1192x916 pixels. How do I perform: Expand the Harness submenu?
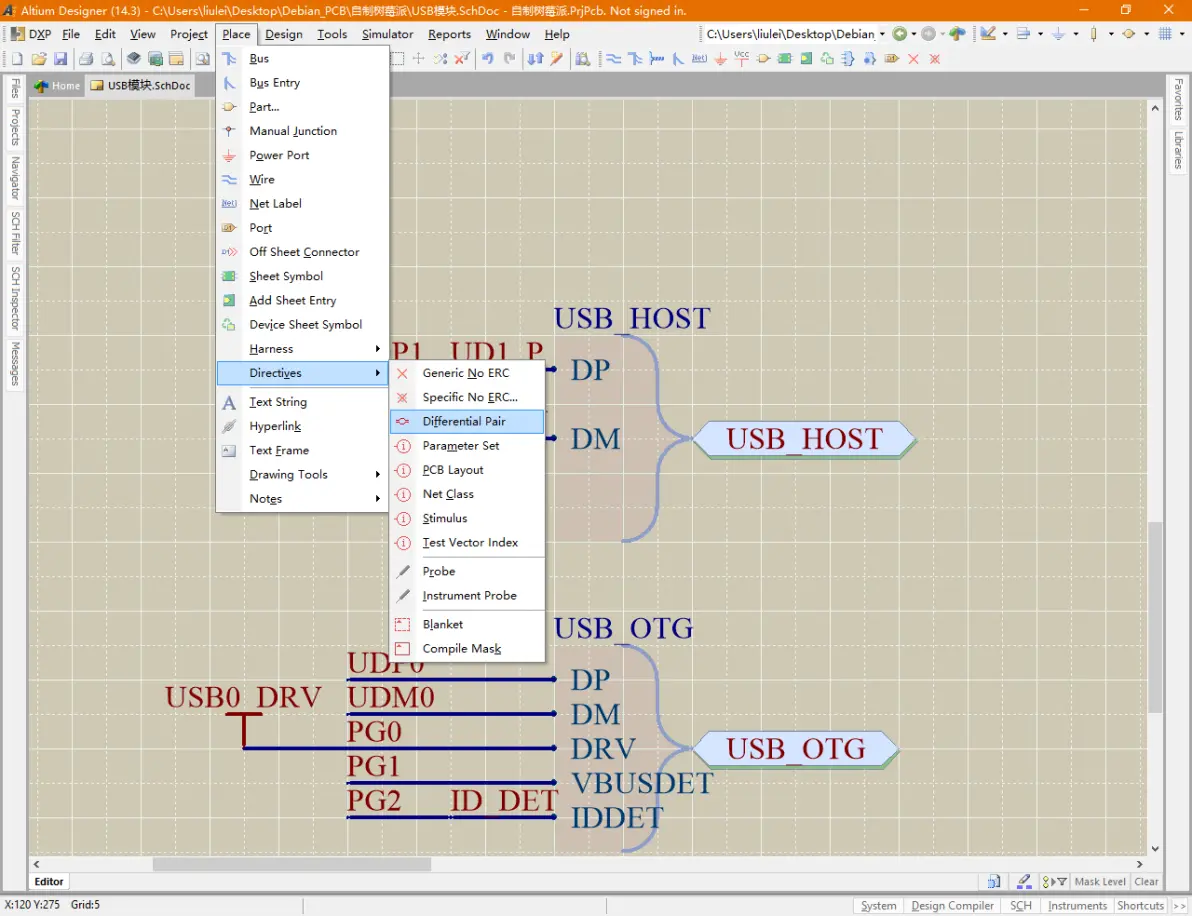(x=303, y=349)
